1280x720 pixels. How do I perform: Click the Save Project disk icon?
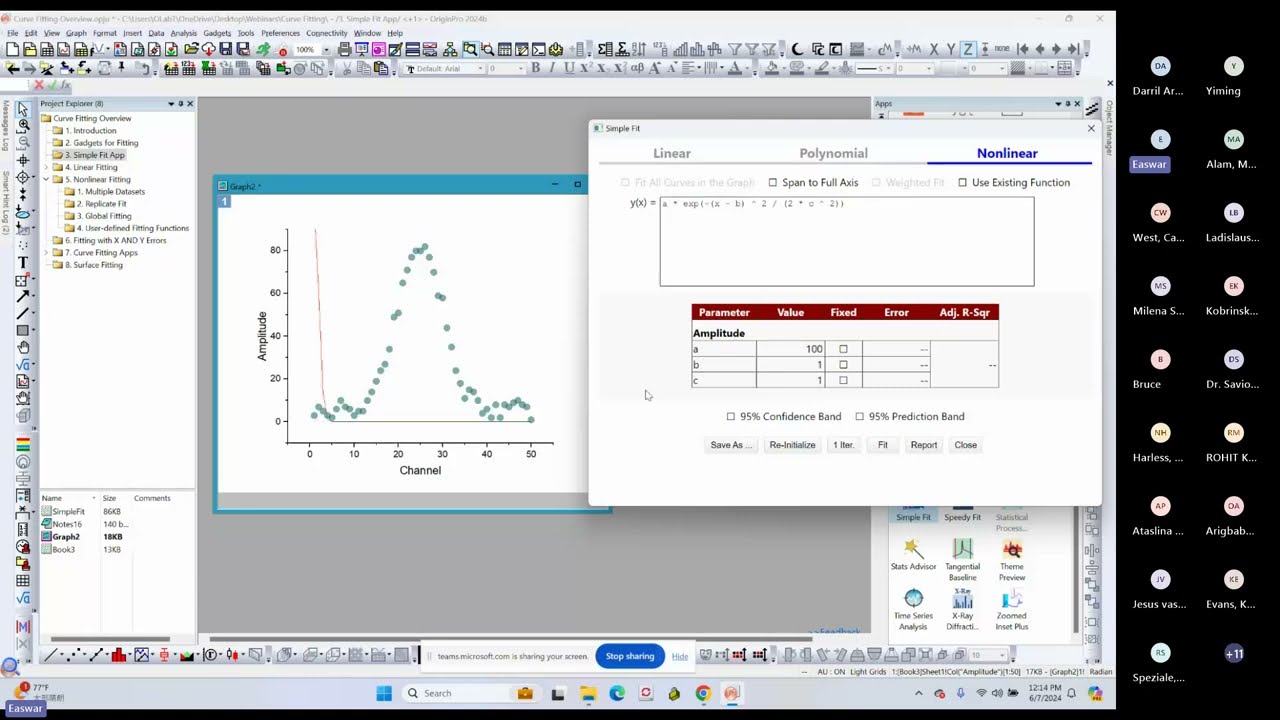[226, 49]
